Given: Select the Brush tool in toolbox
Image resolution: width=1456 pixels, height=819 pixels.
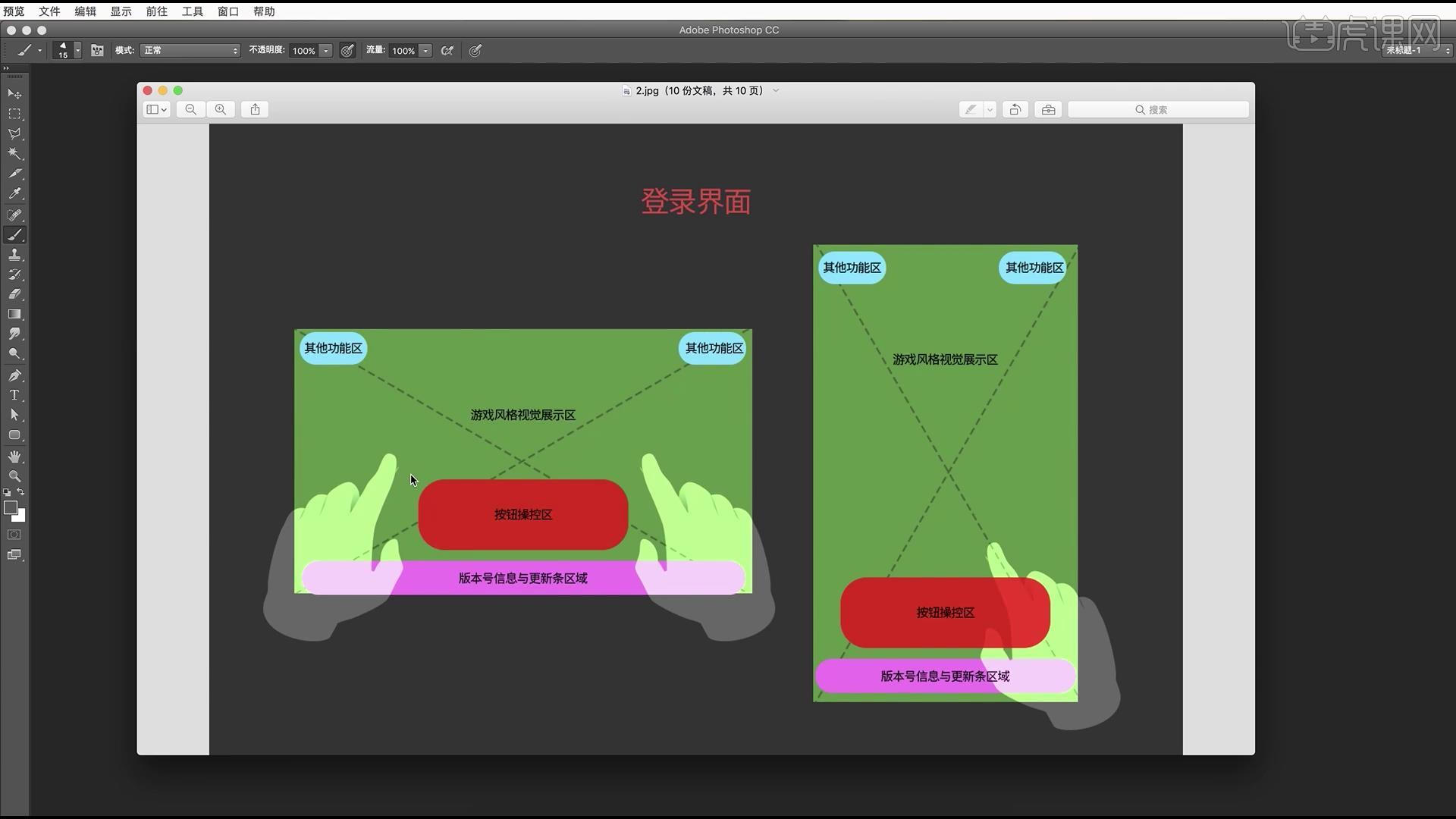Looking at the screenshot, I should coord(14,235).
